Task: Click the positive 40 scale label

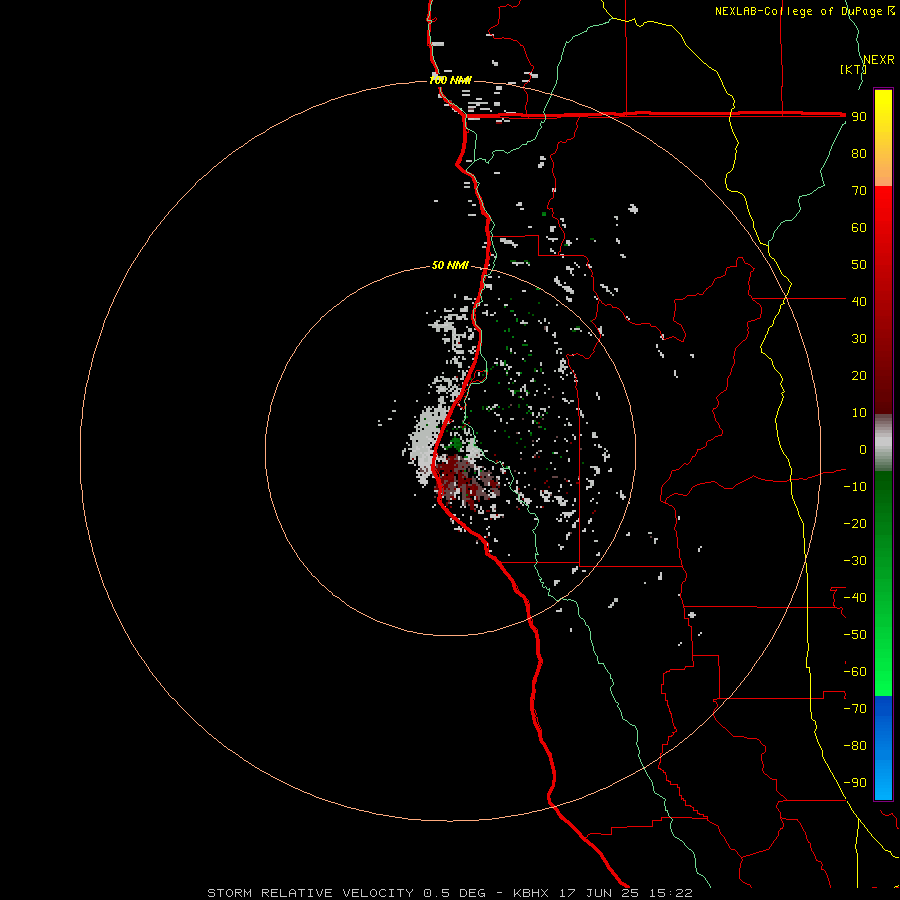Action: (859, 302)
